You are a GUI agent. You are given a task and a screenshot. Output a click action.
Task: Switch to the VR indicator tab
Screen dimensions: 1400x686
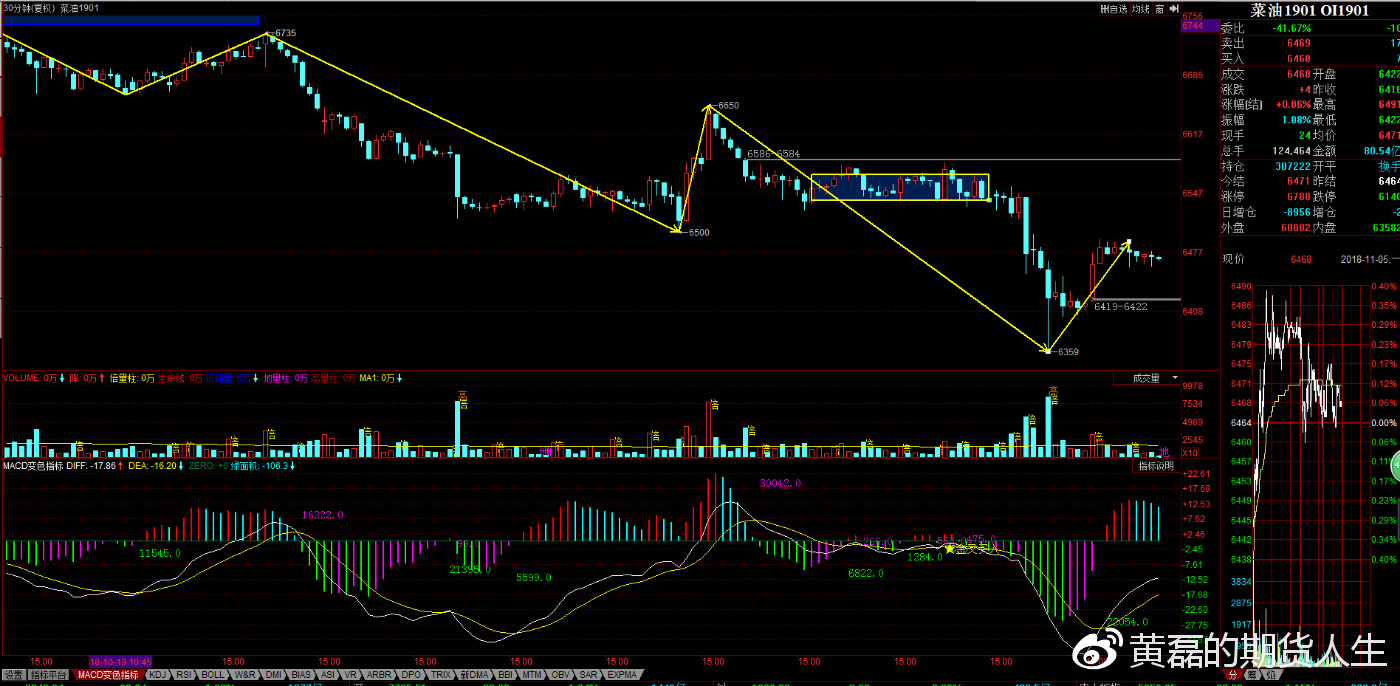(x=352, y=675)
